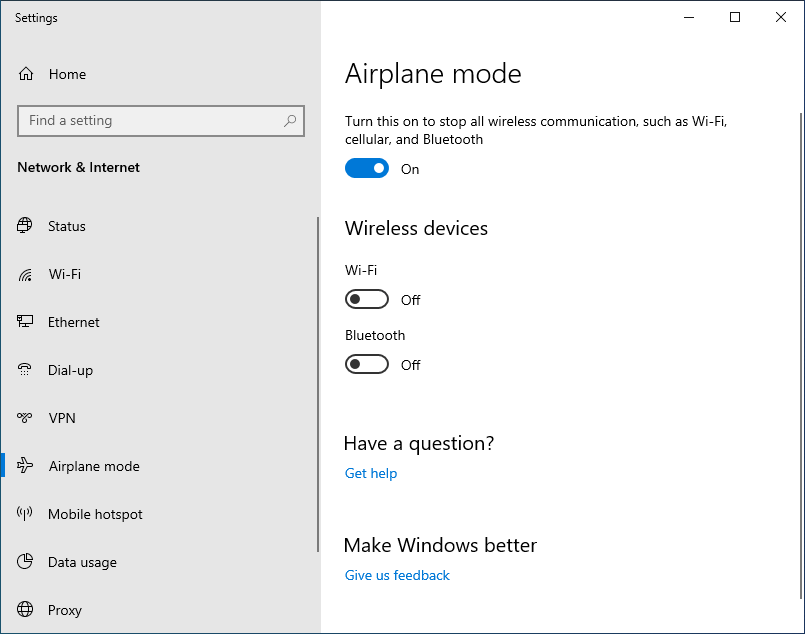Click the Mobile hotspot antenna icon

tap(25, 513)
